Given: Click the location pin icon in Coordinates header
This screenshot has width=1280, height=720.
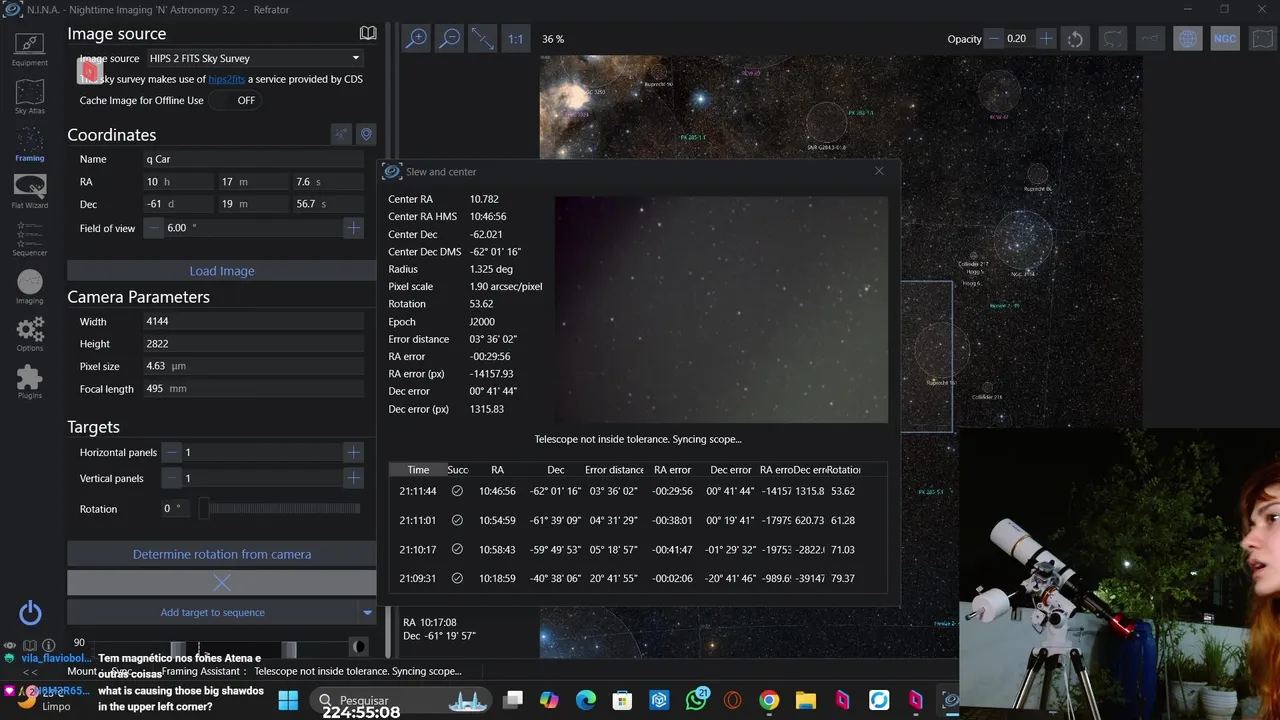Looking at the screenshot, I should click(366, 134).
